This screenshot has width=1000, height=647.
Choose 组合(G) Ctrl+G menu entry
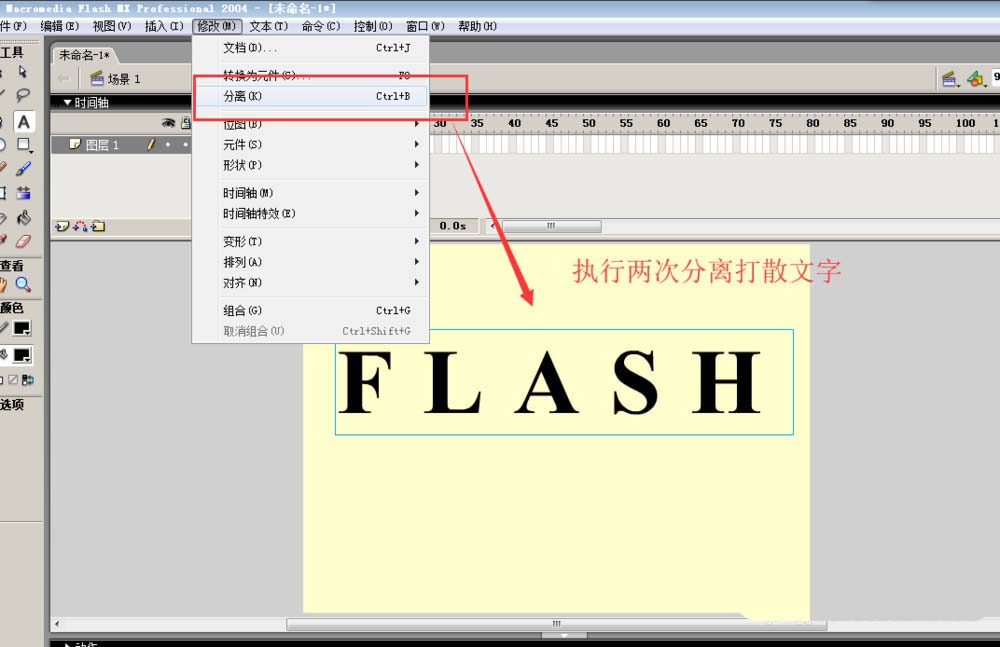coord(311,311)
